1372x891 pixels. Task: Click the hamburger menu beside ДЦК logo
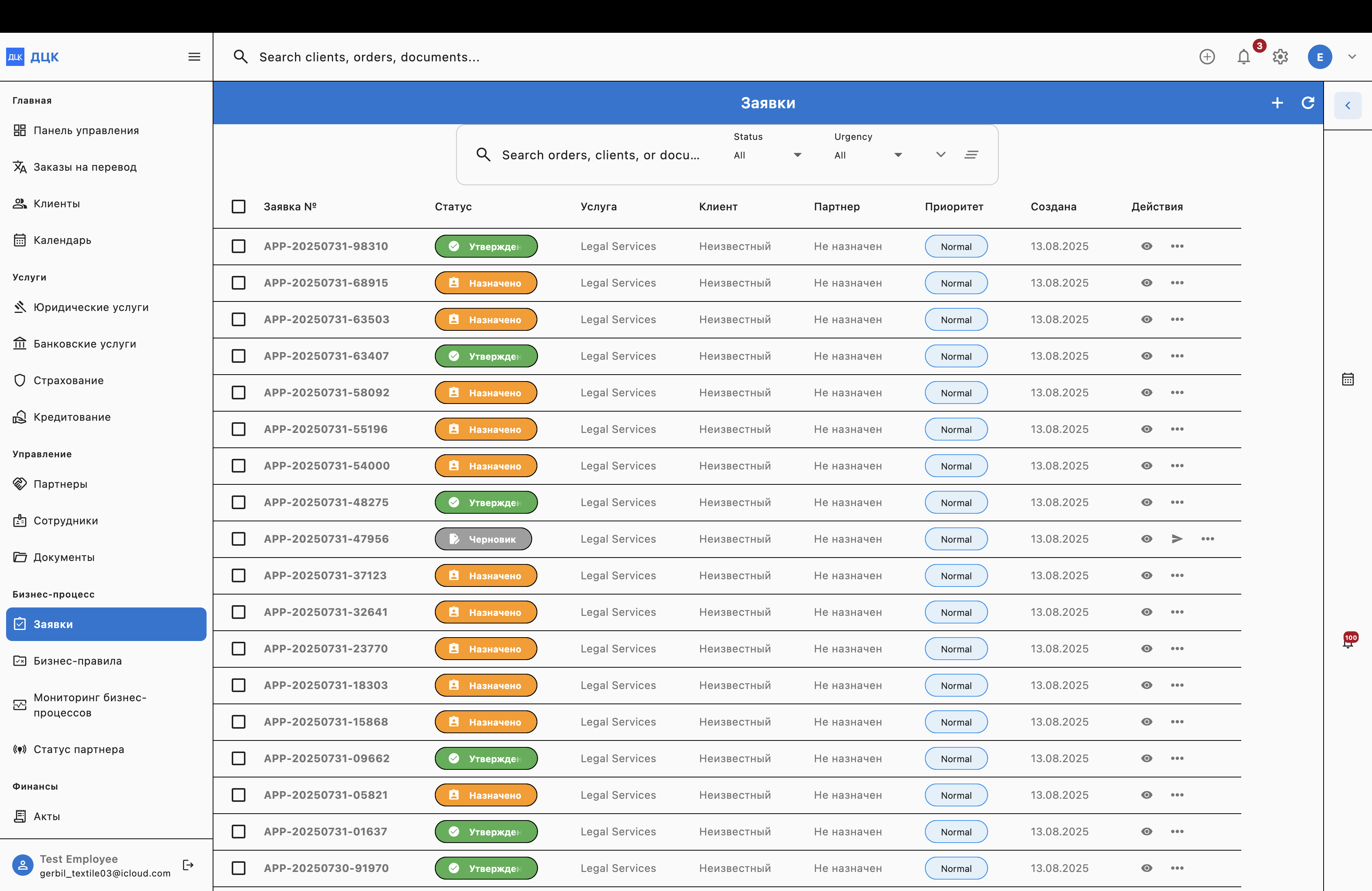[x=194, y=56]
